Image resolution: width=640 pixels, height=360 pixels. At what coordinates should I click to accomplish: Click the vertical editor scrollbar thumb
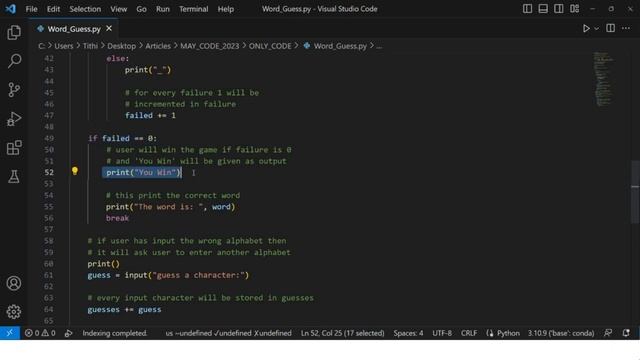pos(635,192)
